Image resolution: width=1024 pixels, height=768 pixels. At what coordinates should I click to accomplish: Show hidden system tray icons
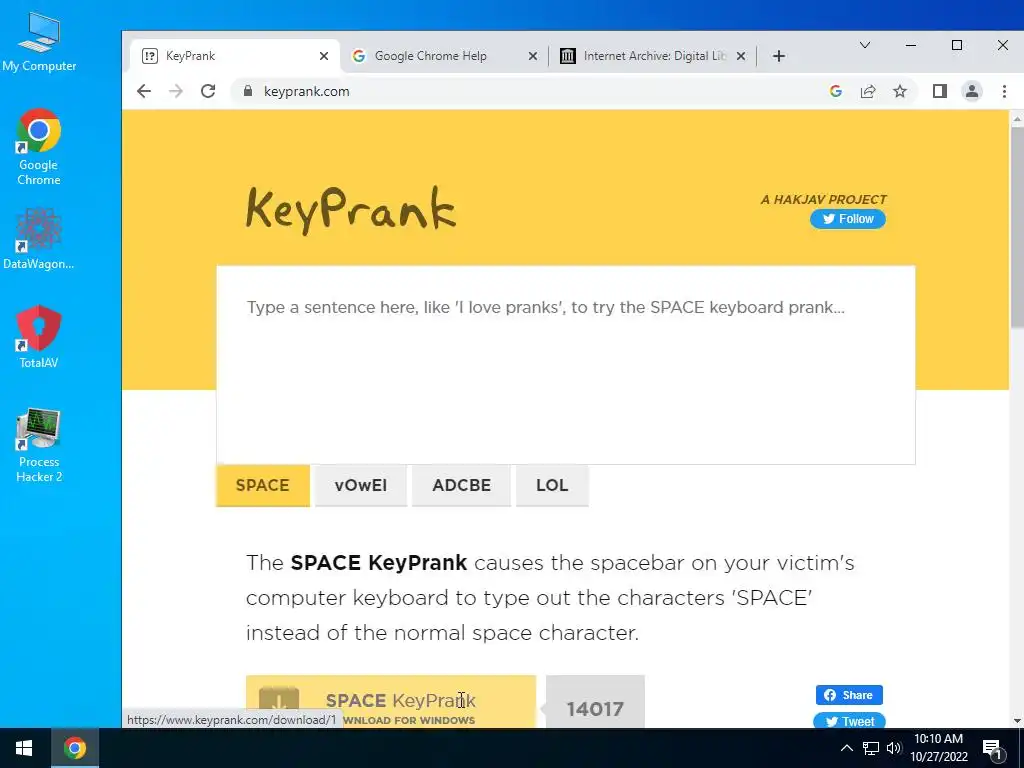(x=846, y=748)
